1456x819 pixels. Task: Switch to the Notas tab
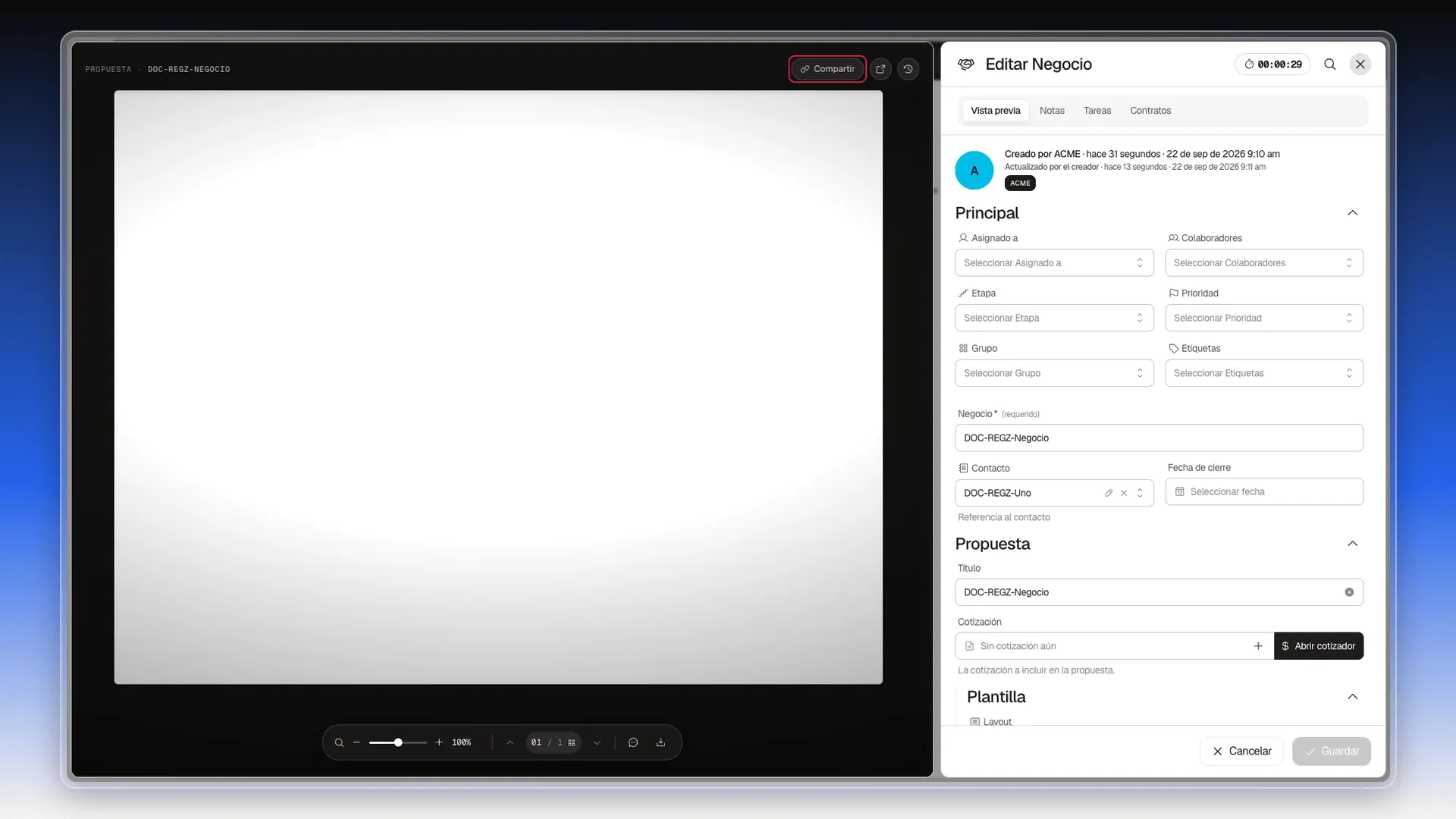1052,111
